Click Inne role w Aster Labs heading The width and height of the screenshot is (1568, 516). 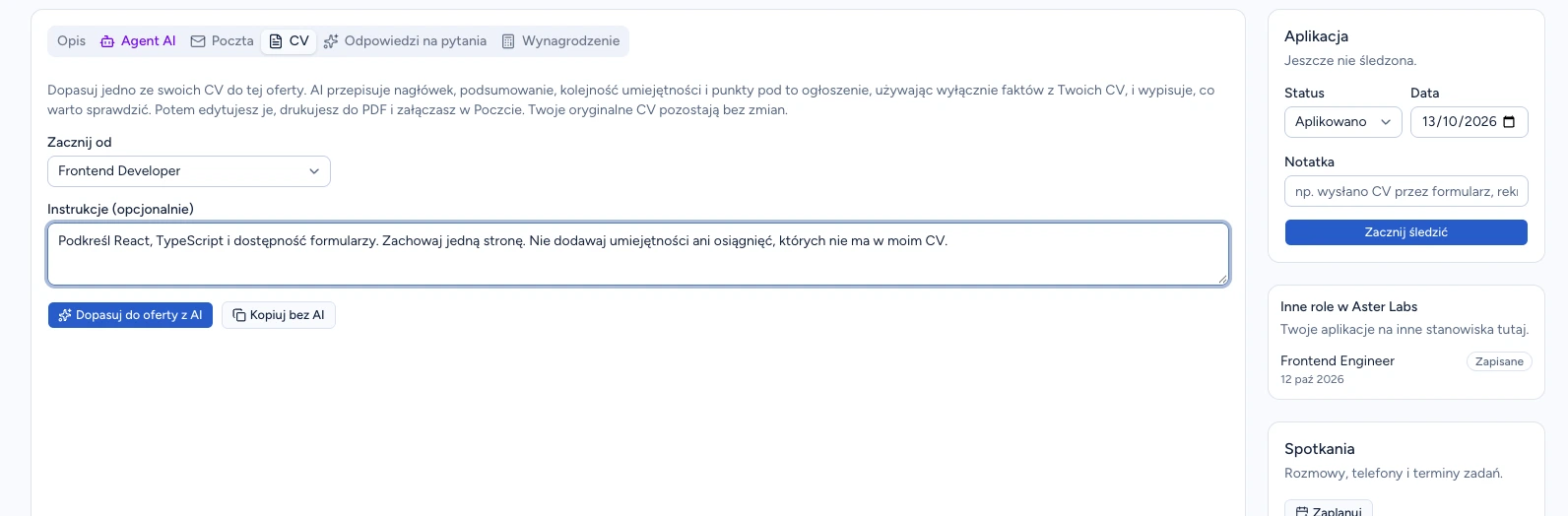[x=1349, y=307]
